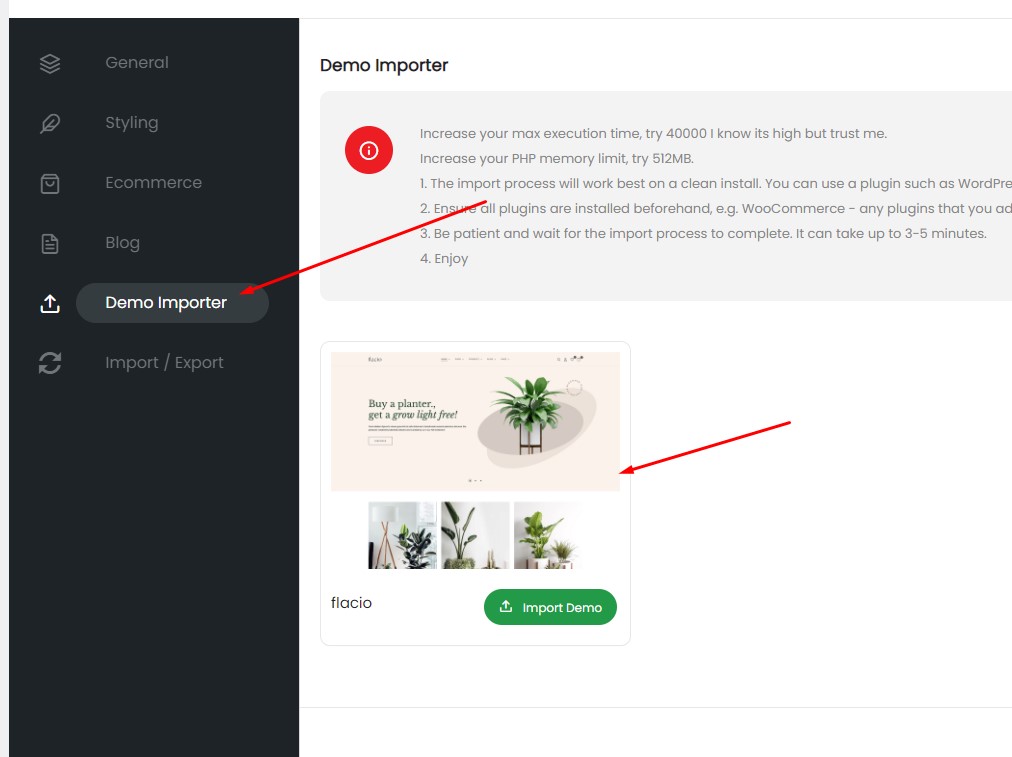Click the green Import Demo button
This screenshot has height=757, width=1012.
tap(550, 607)
